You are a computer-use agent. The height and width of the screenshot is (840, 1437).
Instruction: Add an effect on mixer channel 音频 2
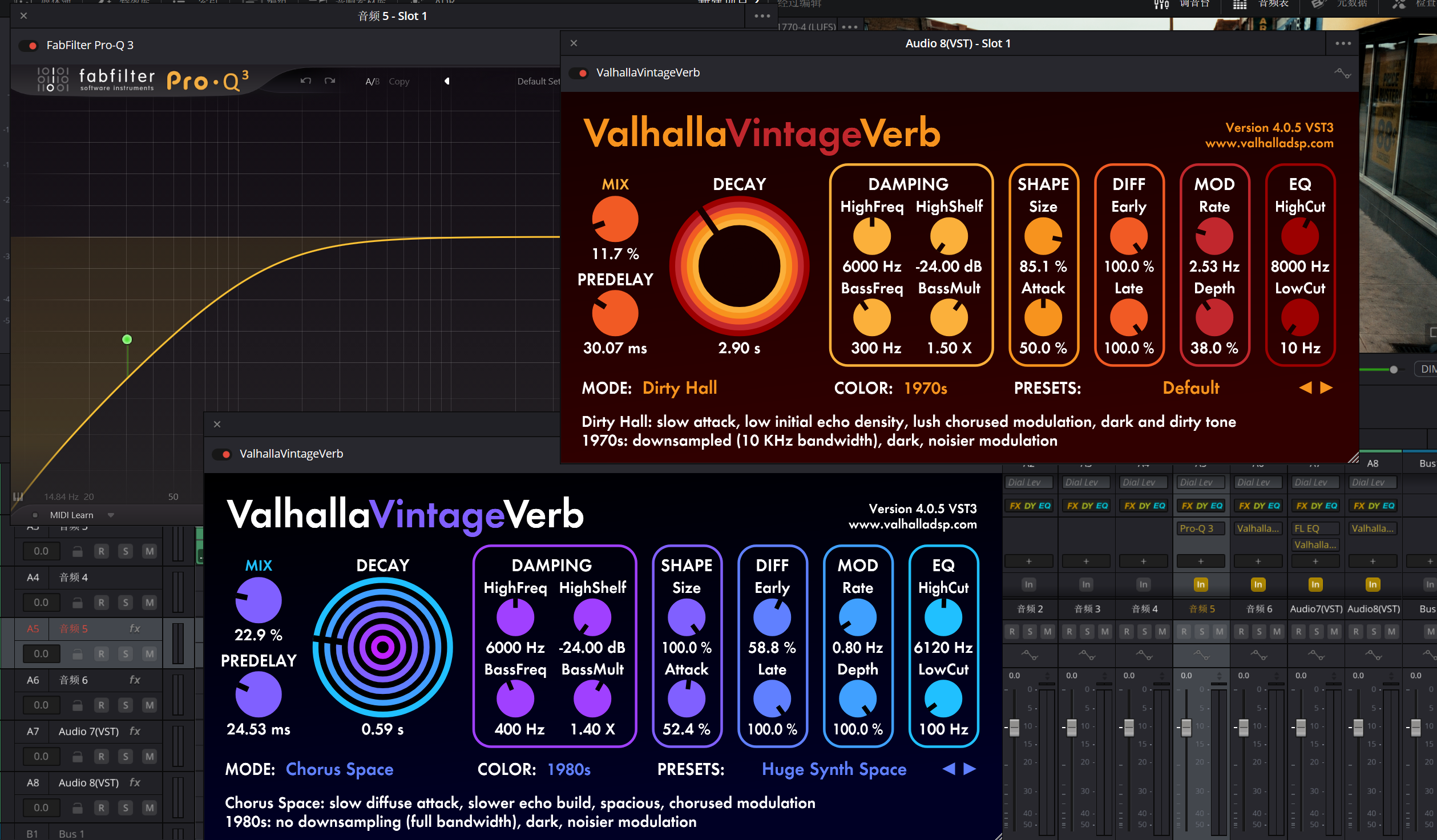pyautogui.click(x=1029, y=562)
